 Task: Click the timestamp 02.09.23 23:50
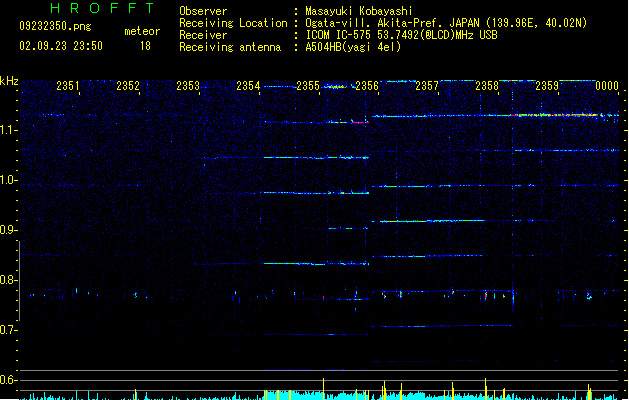61,46
